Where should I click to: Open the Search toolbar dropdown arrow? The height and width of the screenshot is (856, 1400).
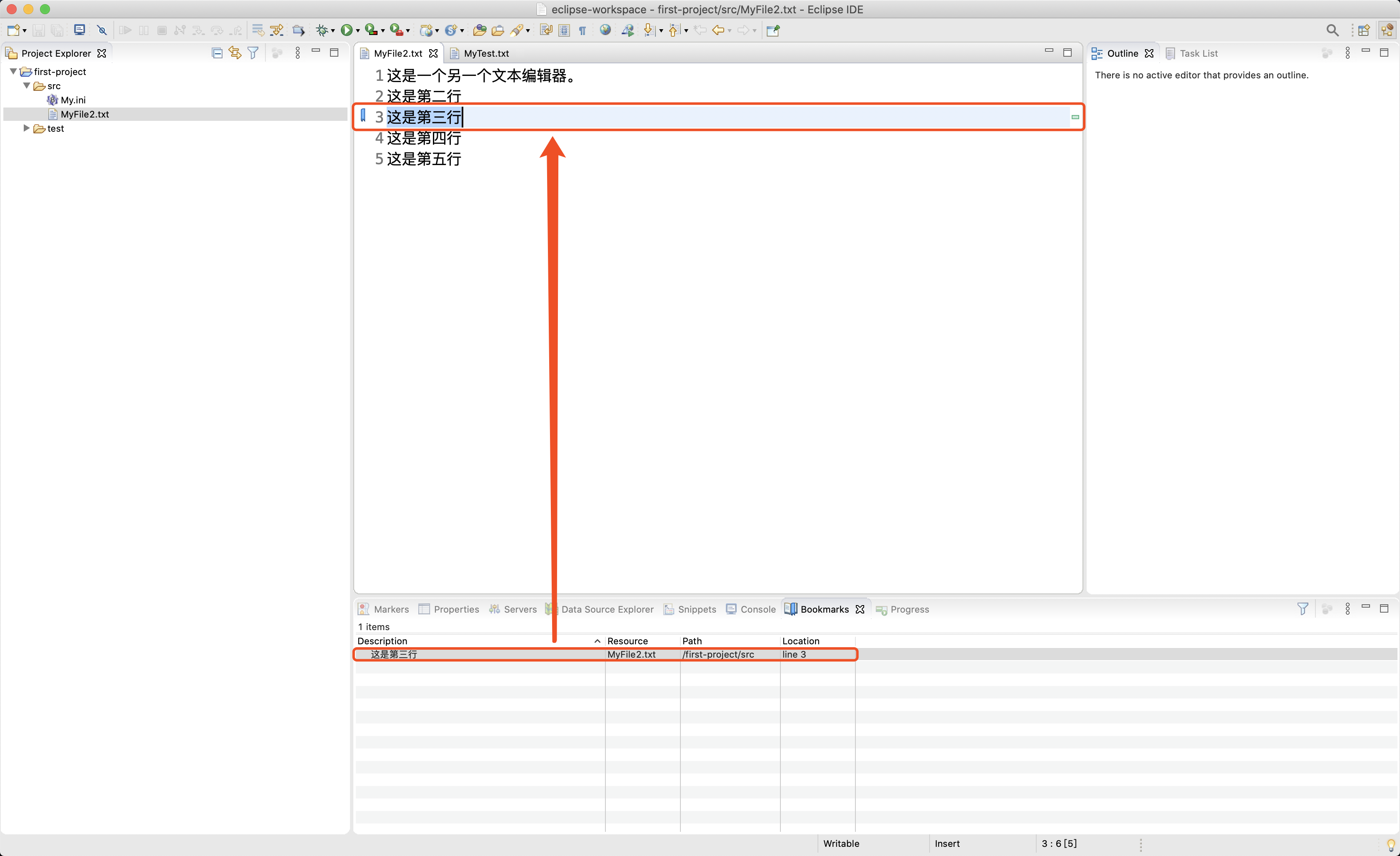(x=528, y=31)
